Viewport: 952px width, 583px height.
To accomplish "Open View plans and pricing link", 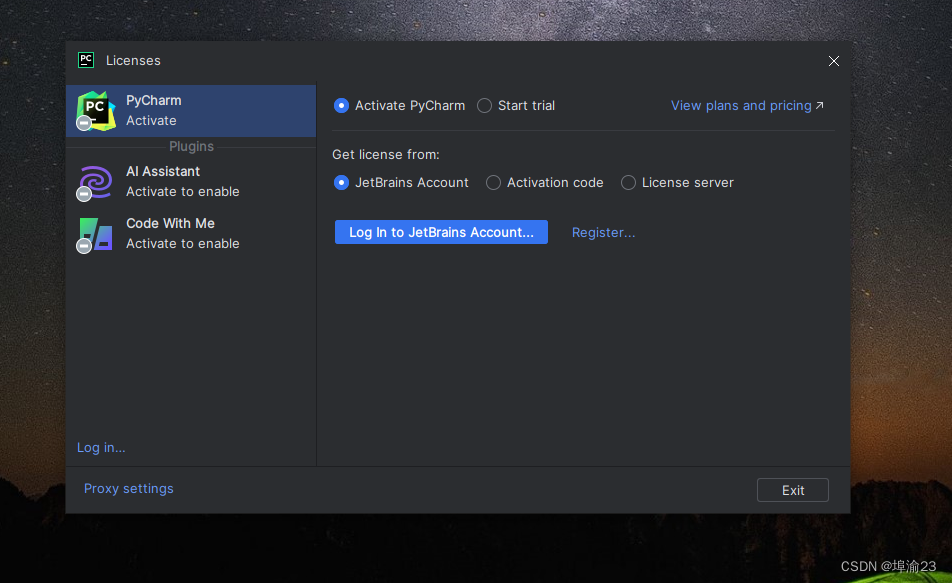I will coord(747,106).
